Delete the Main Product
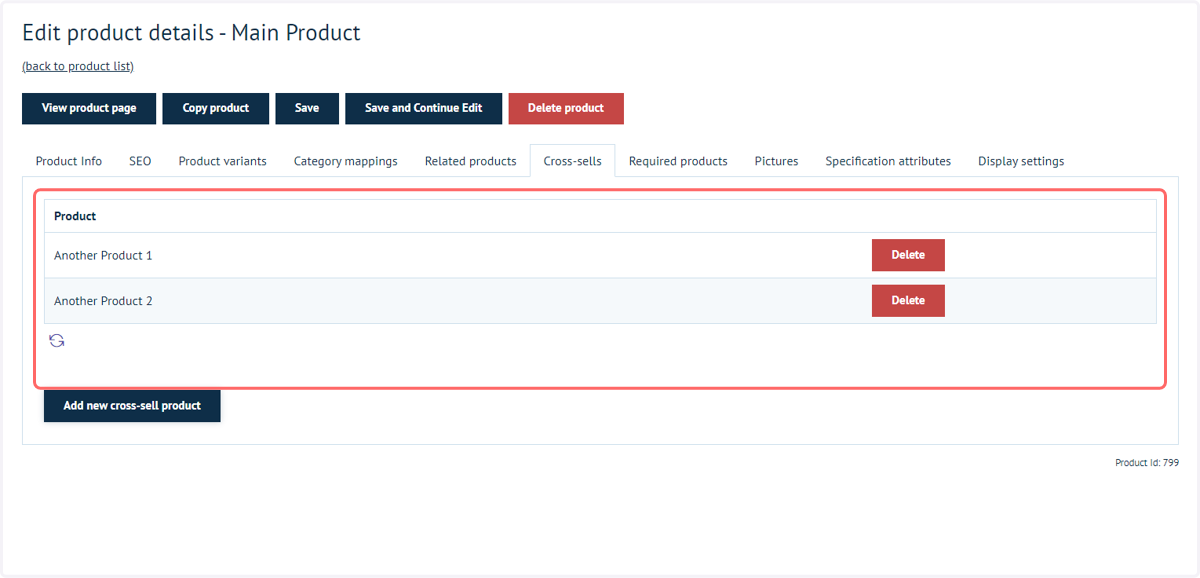The image size is (1200, 578). [x=566, y=108]
